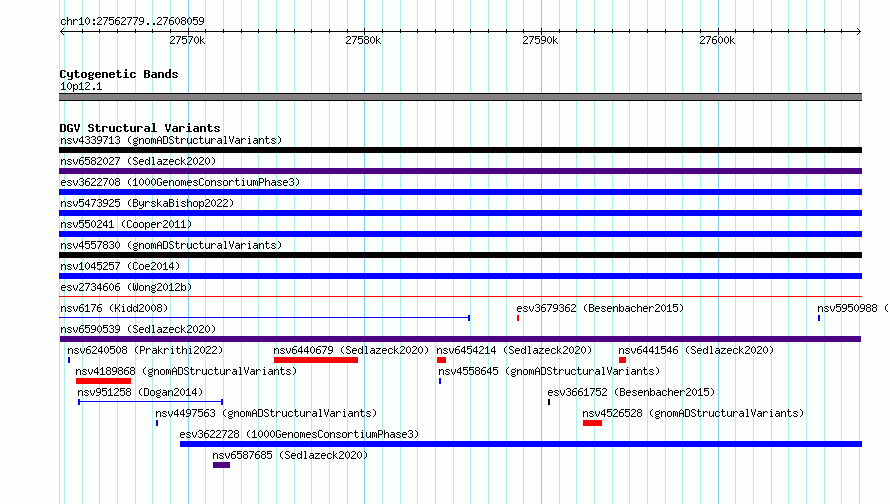Click the nsv6240508 Prakrithi2022 label
This screenshot has height=504, width=890.
pyautogui.click(x=145, y=350)
